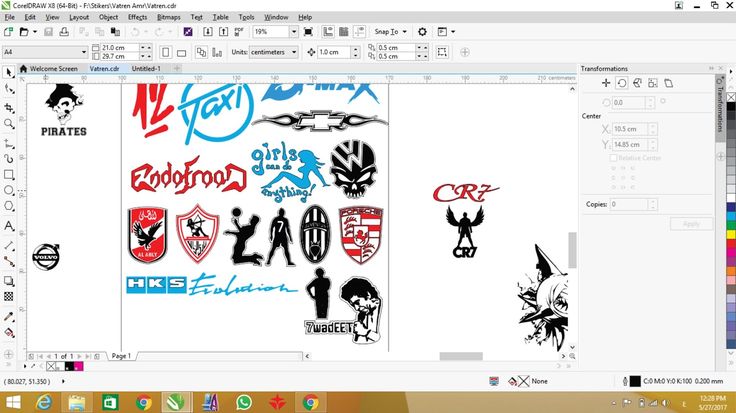Open Options gear settings
736x413 pixels.
click(422, 31)
